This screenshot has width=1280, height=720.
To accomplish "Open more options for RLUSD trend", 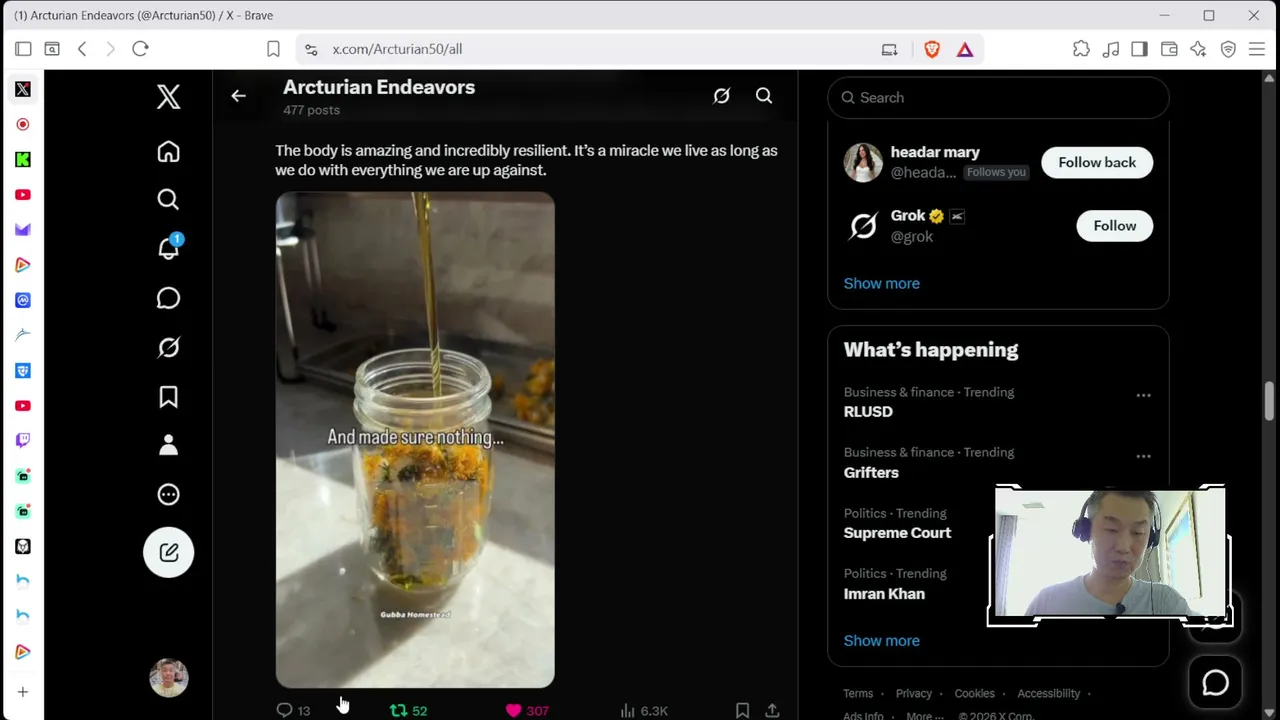I will [x=1143, y=395].
